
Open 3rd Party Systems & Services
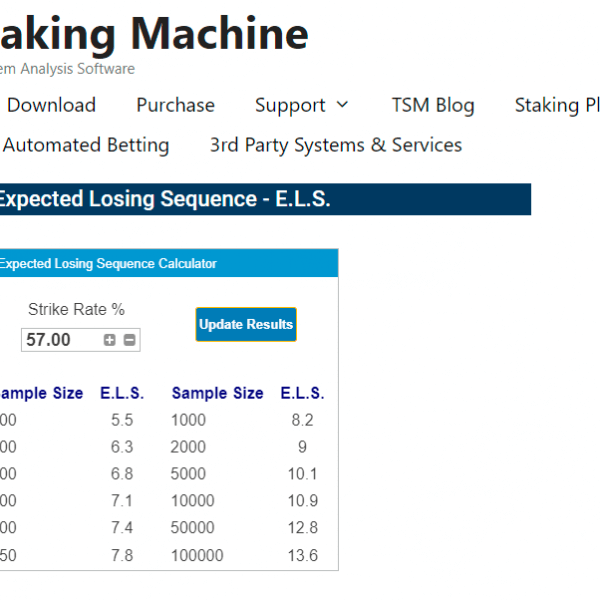[336, 145]
